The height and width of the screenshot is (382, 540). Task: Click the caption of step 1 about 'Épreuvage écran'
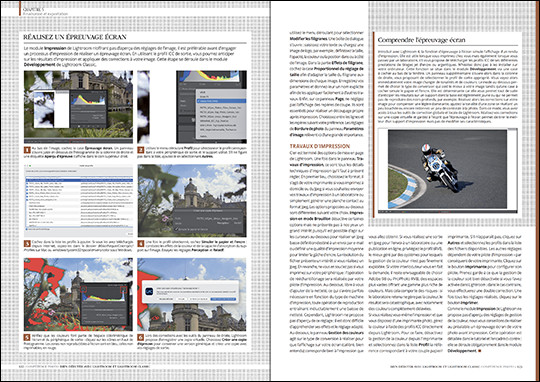coord(79,153)
